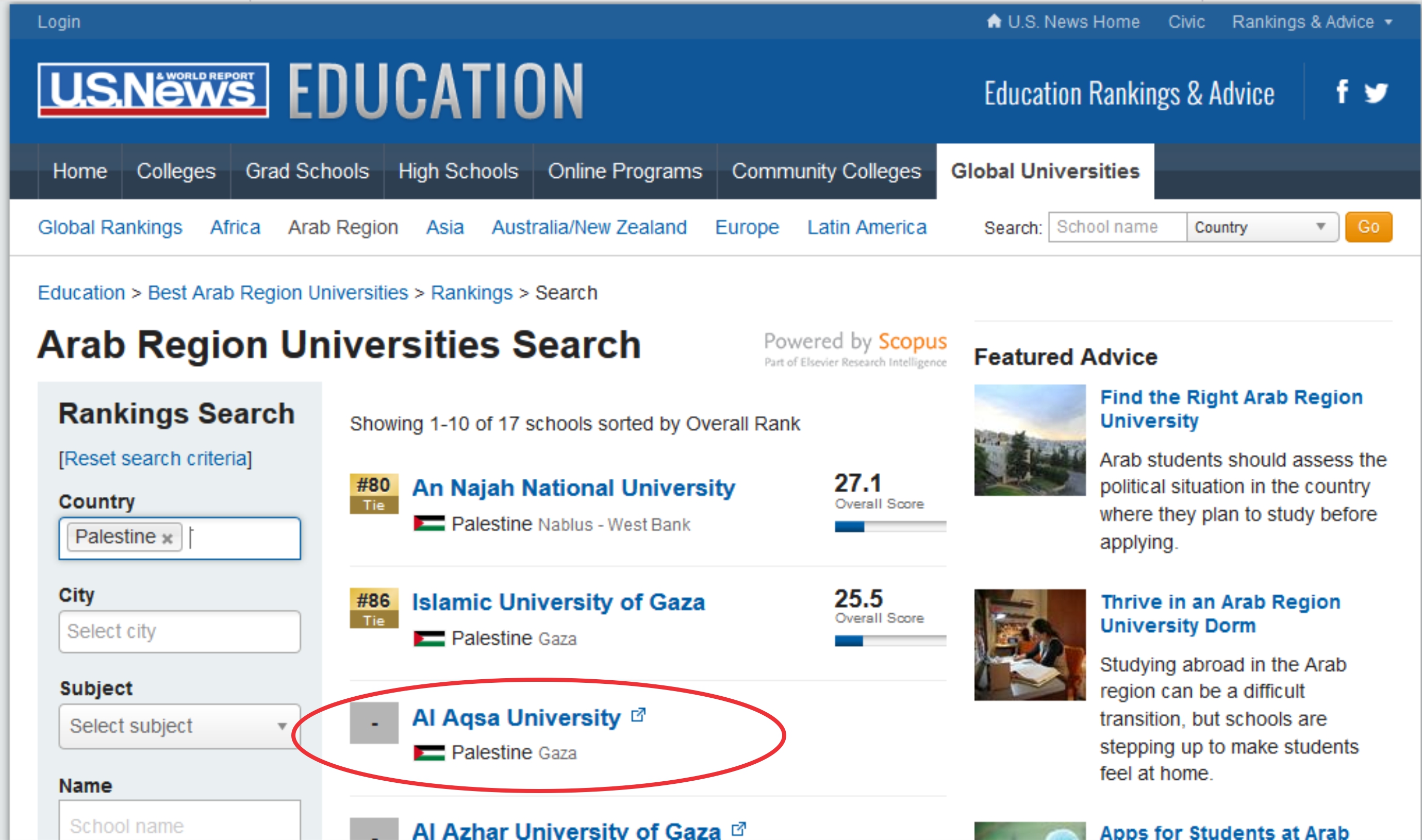Screen dimensions: 1422x840
Task: Click the Twitter bird icon
Action: (1376, 92)
